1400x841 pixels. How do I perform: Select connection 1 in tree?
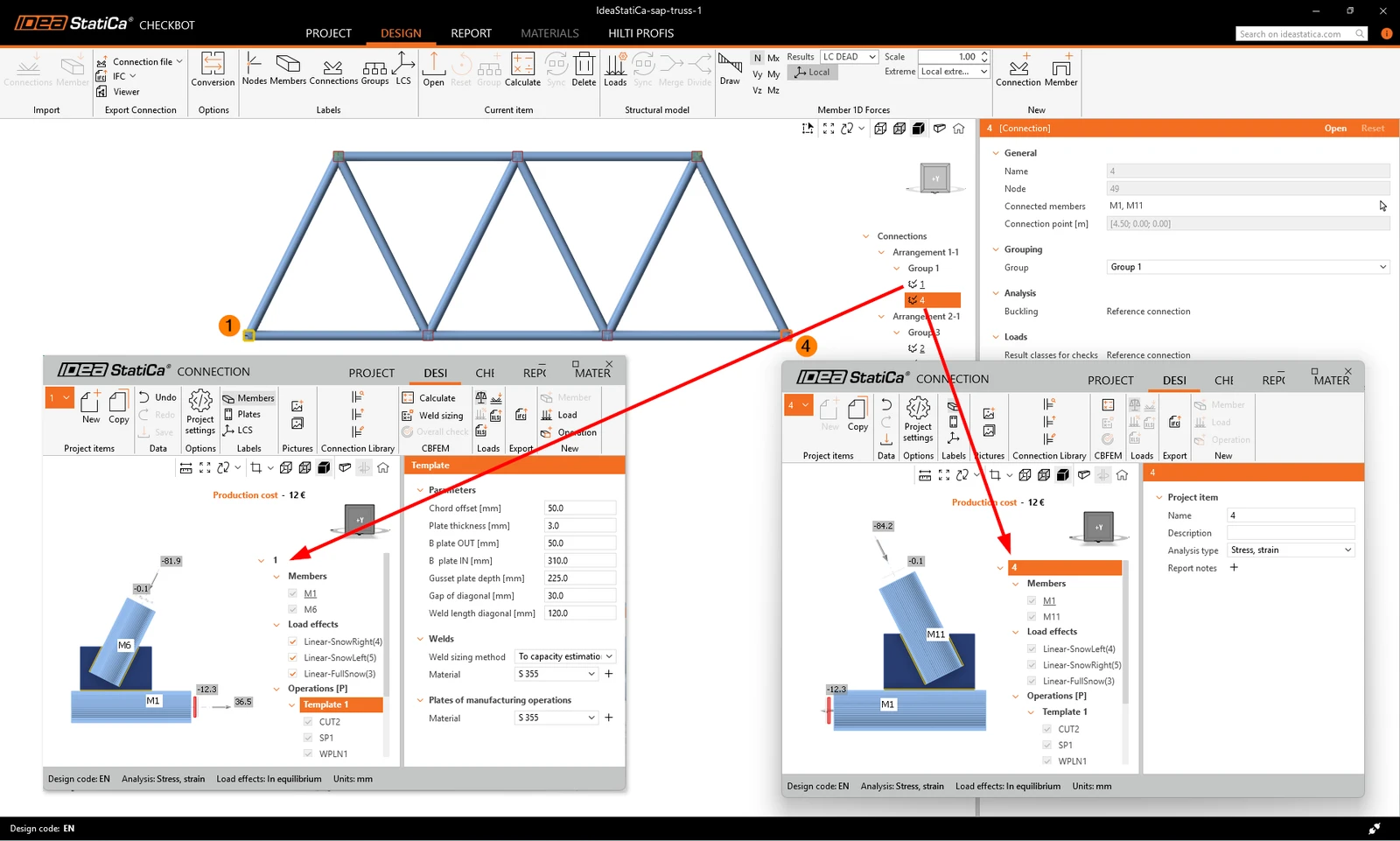pos(921,284)
